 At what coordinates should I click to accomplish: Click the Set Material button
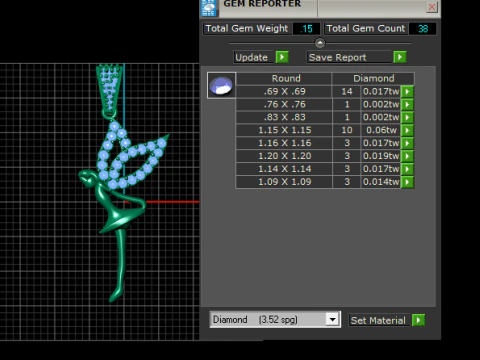[379, 320]
